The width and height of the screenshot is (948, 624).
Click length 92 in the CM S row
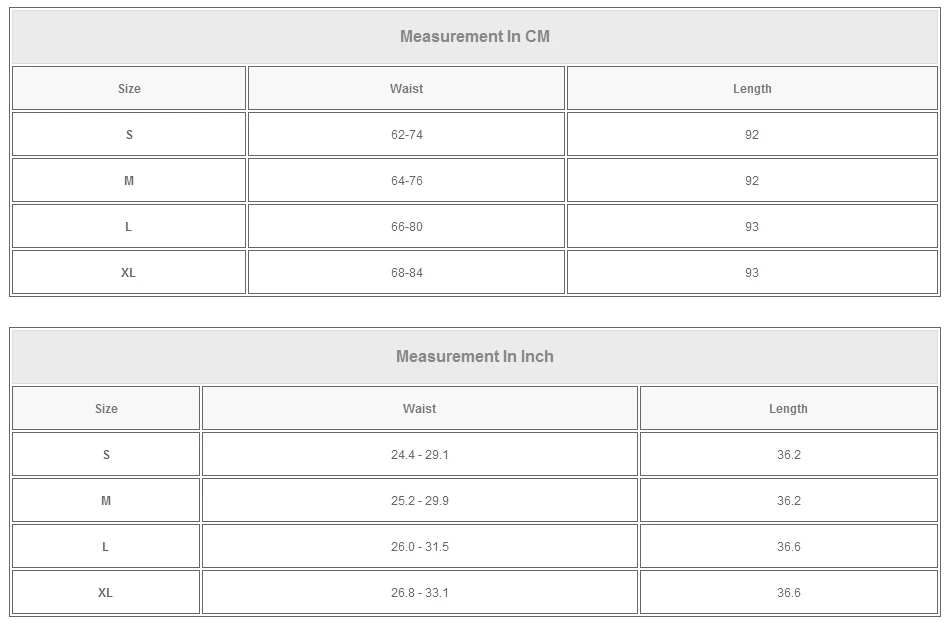752,135
